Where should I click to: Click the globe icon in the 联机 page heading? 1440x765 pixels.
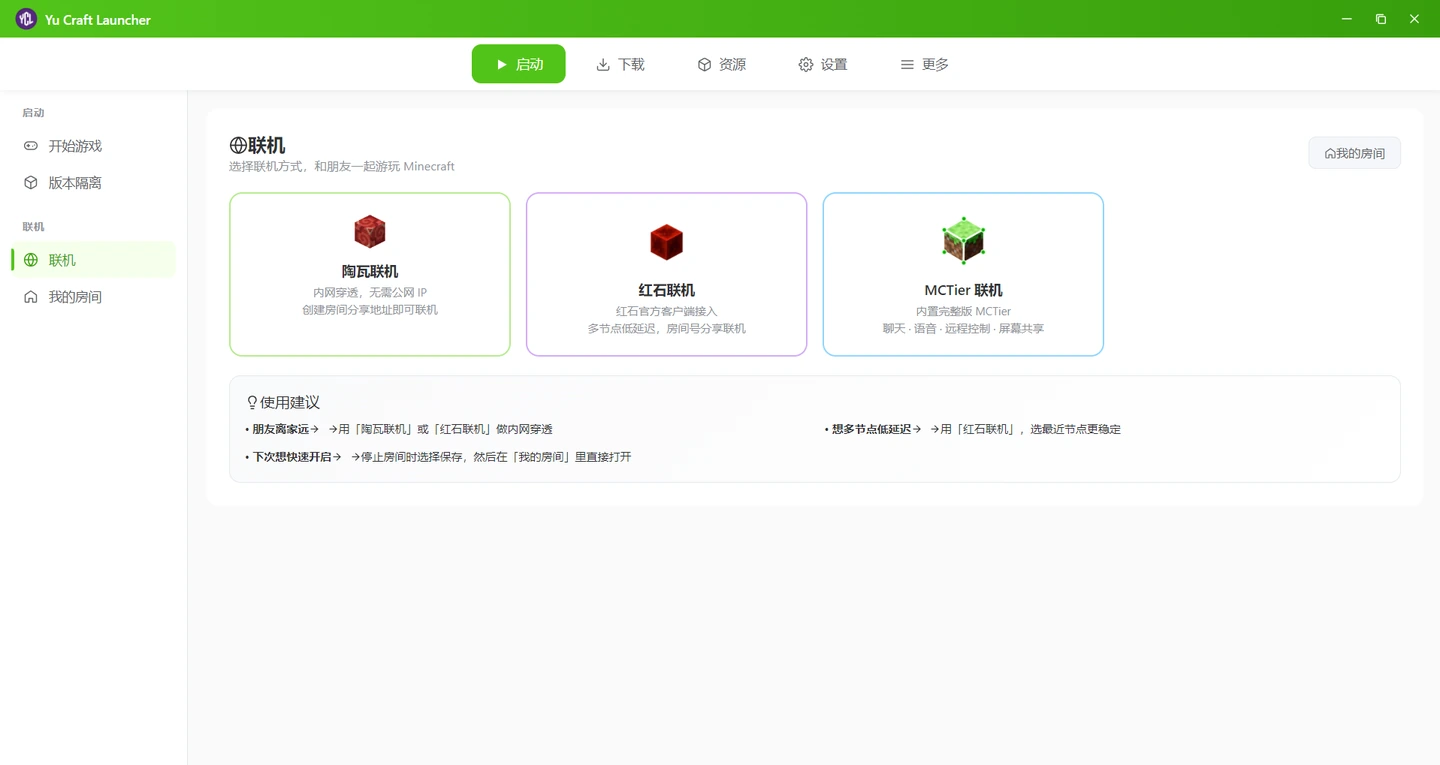point(238,146)
